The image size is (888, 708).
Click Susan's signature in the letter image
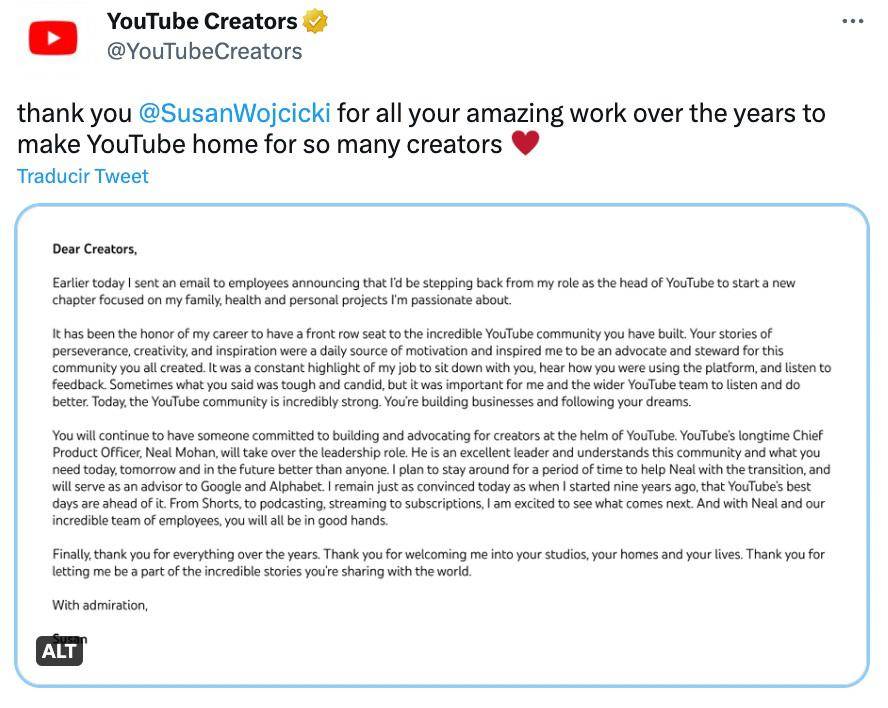tap(67, 638)
